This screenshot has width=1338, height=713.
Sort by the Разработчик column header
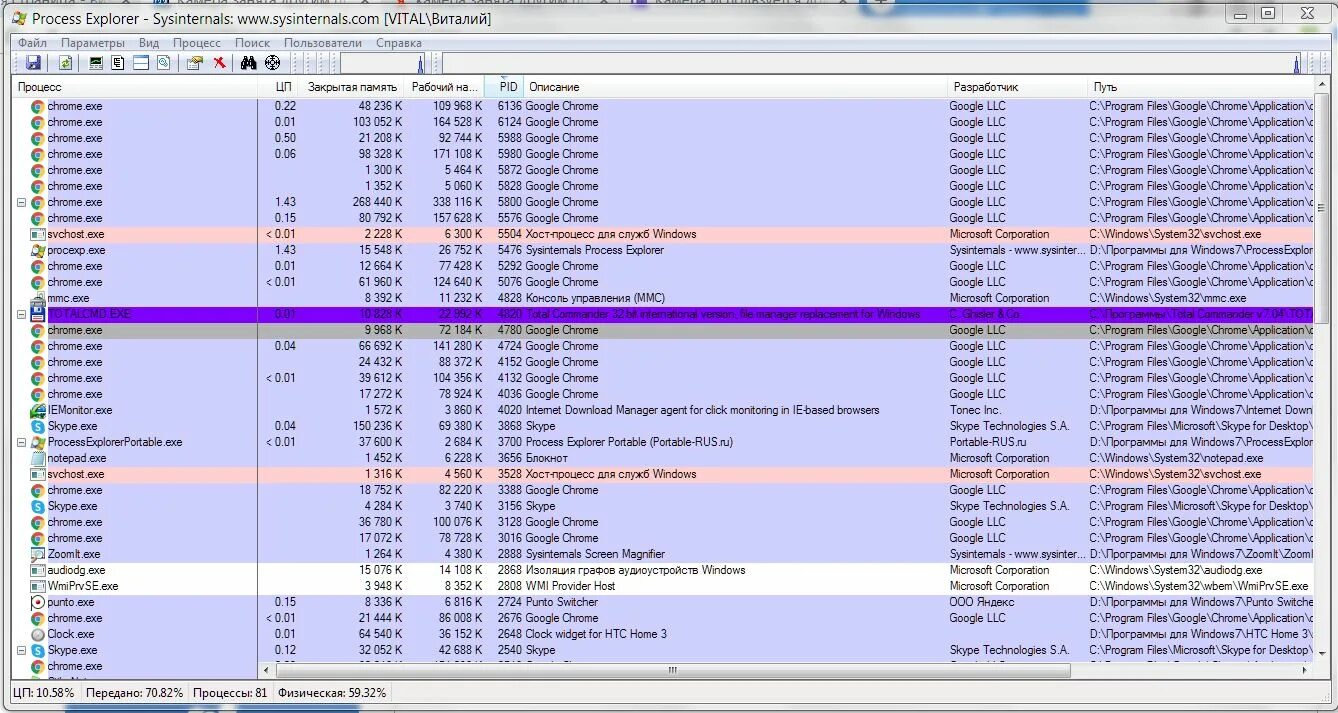1017,87
